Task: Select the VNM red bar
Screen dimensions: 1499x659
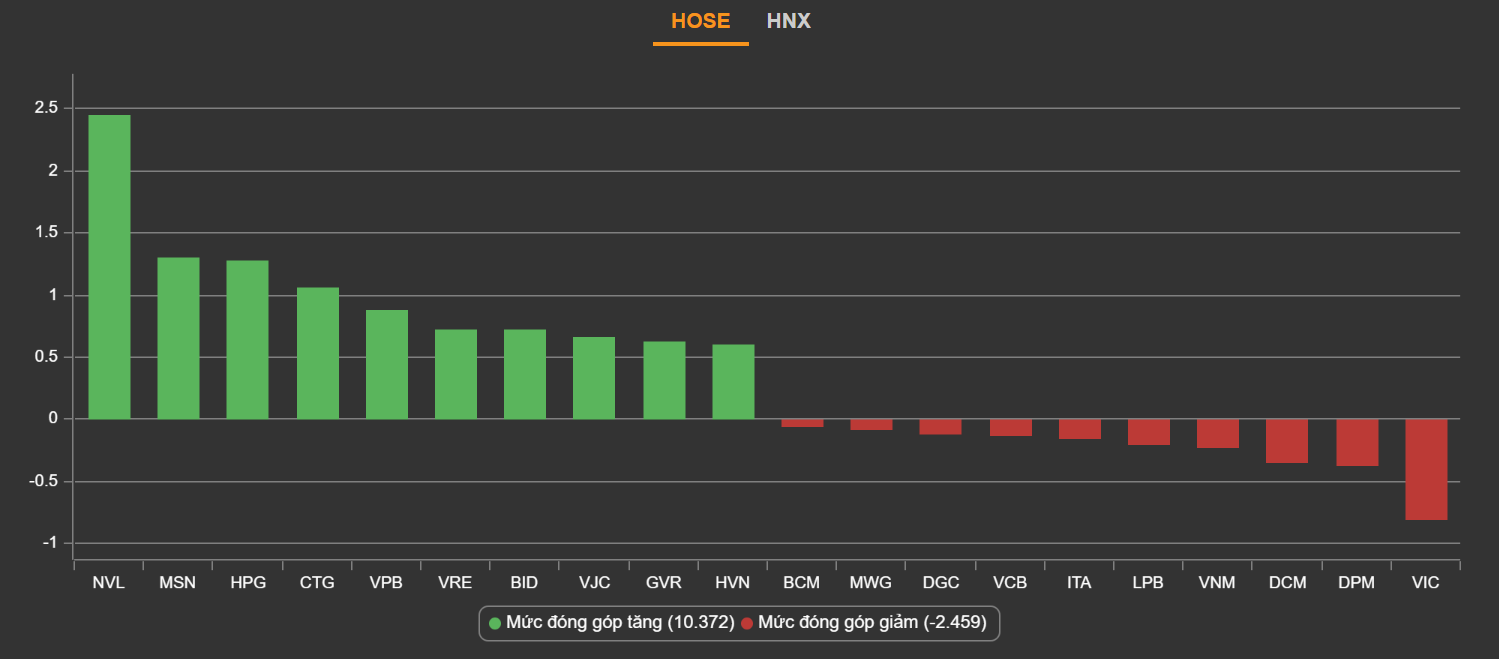Action: (x=1218, y=433)
